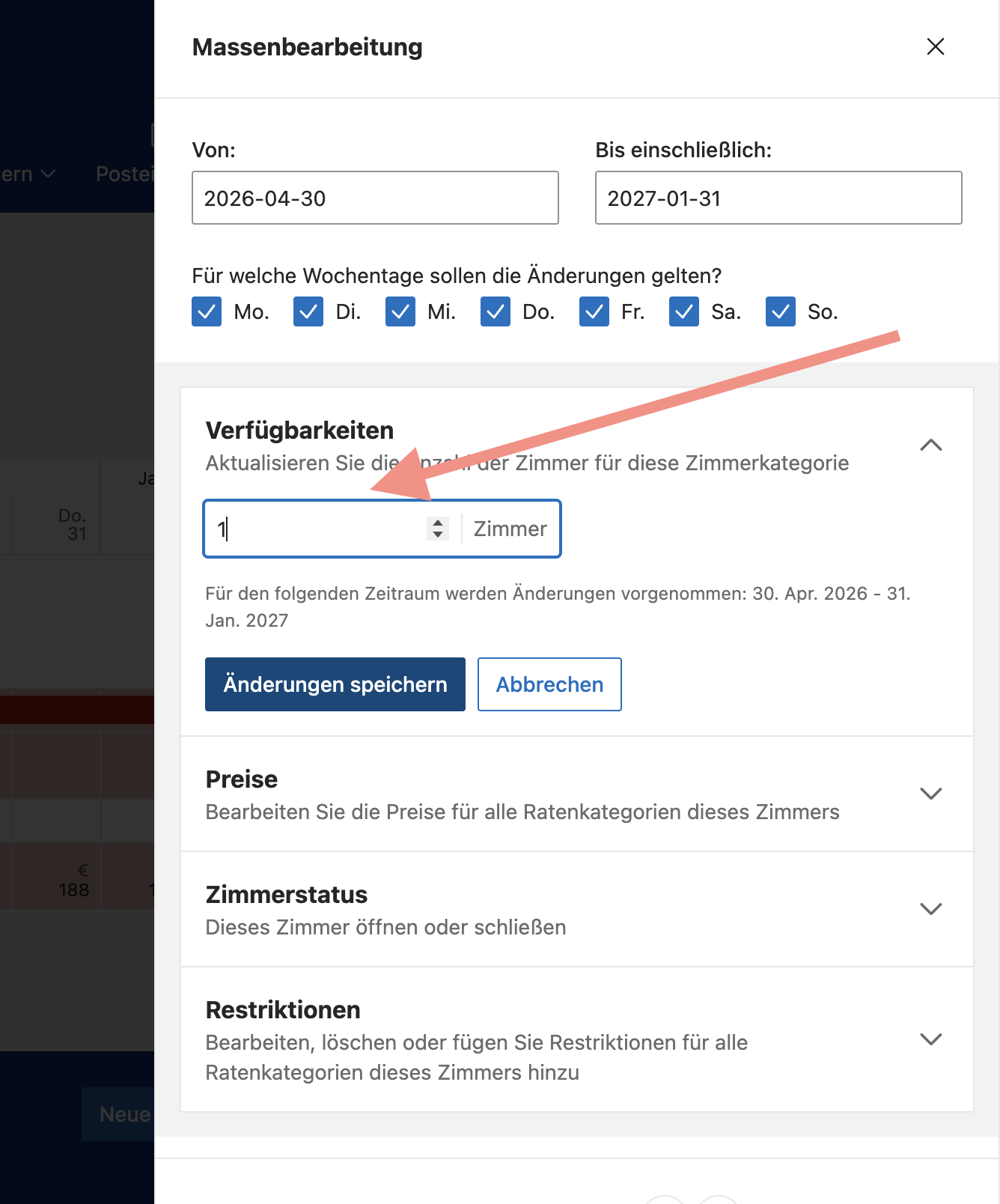
Task: Click the Änderungen speichern button
Action: (x=335, y=684)
